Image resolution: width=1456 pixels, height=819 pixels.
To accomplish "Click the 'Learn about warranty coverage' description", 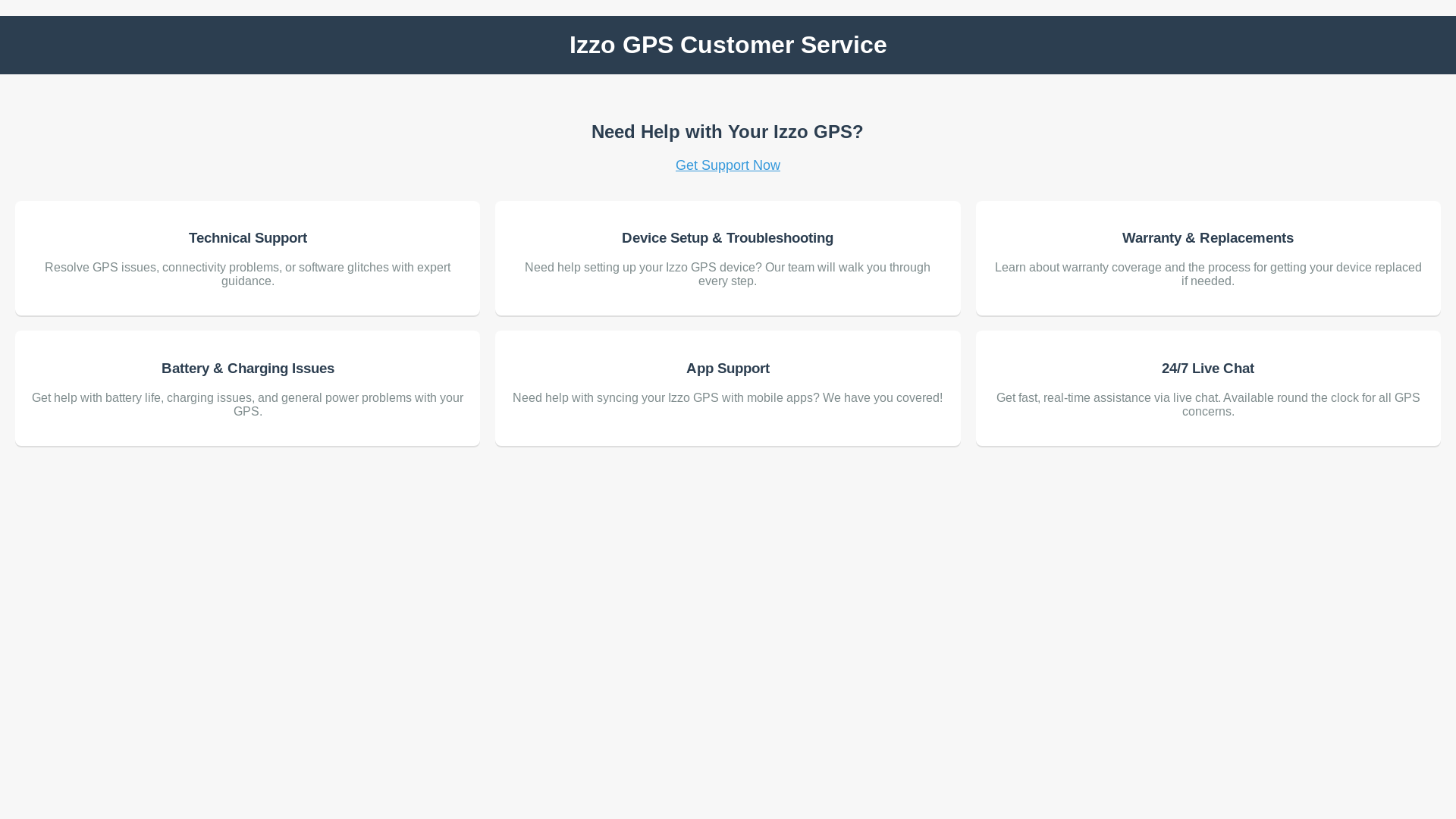I will pos(1208,275).
